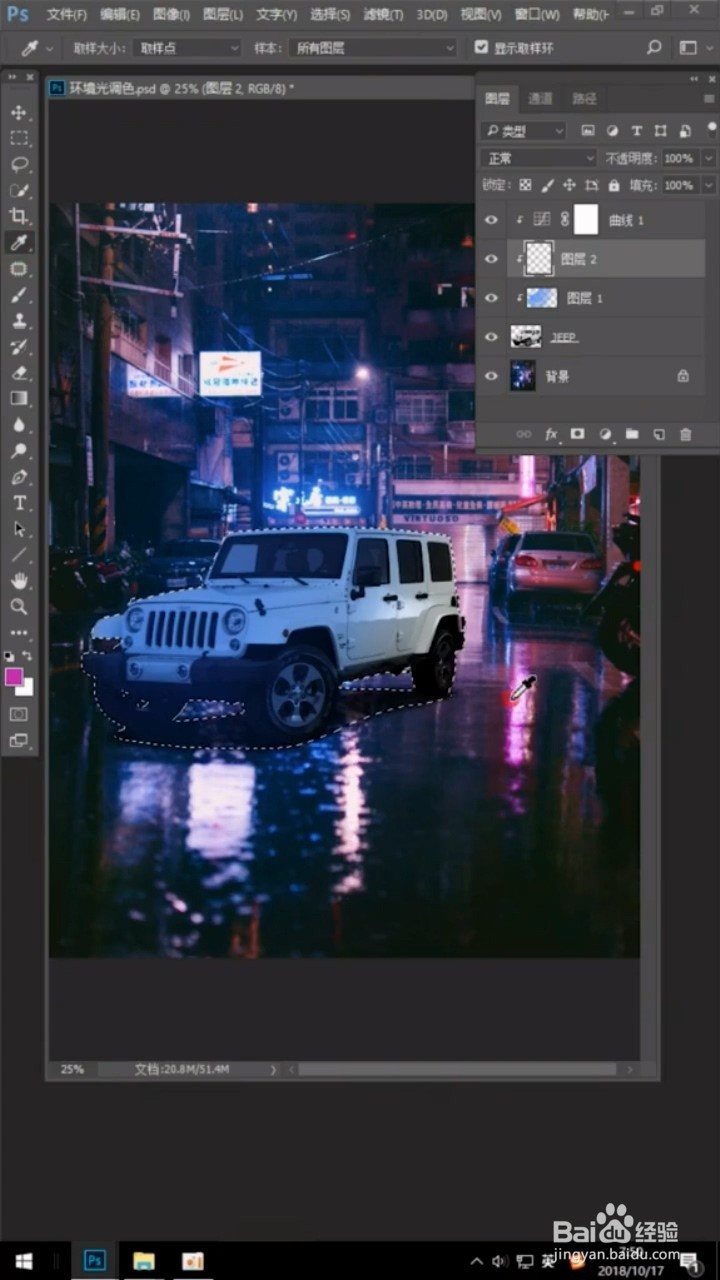Open opacity 不透明度 slider arrow
Viewport: 720px width, 1280px height.
click(708, 158)
